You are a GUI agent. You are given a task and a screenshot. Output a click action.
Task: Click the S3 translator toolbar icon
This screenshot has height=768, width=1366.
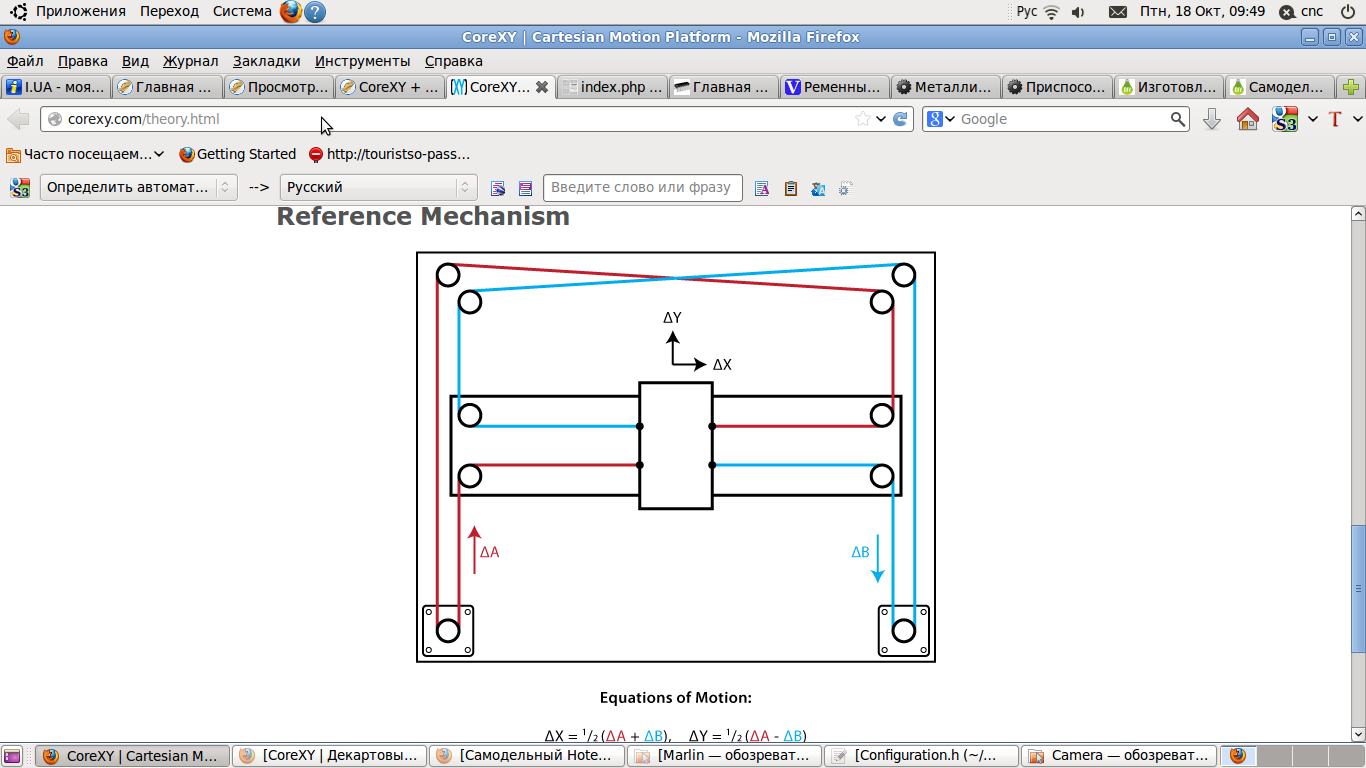point(1285,119)
